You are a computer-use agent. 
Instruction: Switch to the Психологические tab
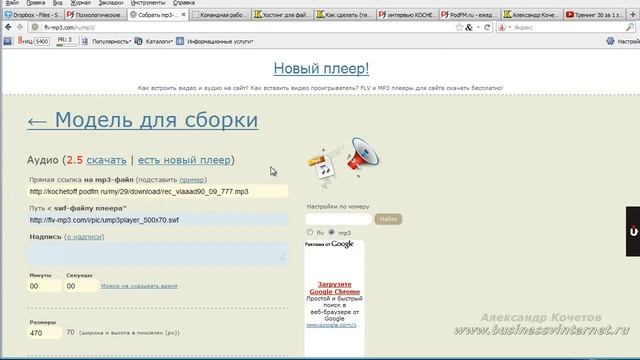[x=96, y=15]
